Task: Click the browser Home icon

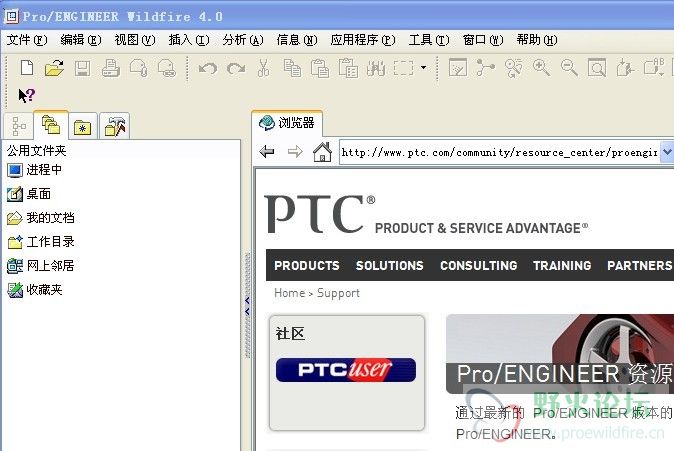Action: tap(322, 152)
